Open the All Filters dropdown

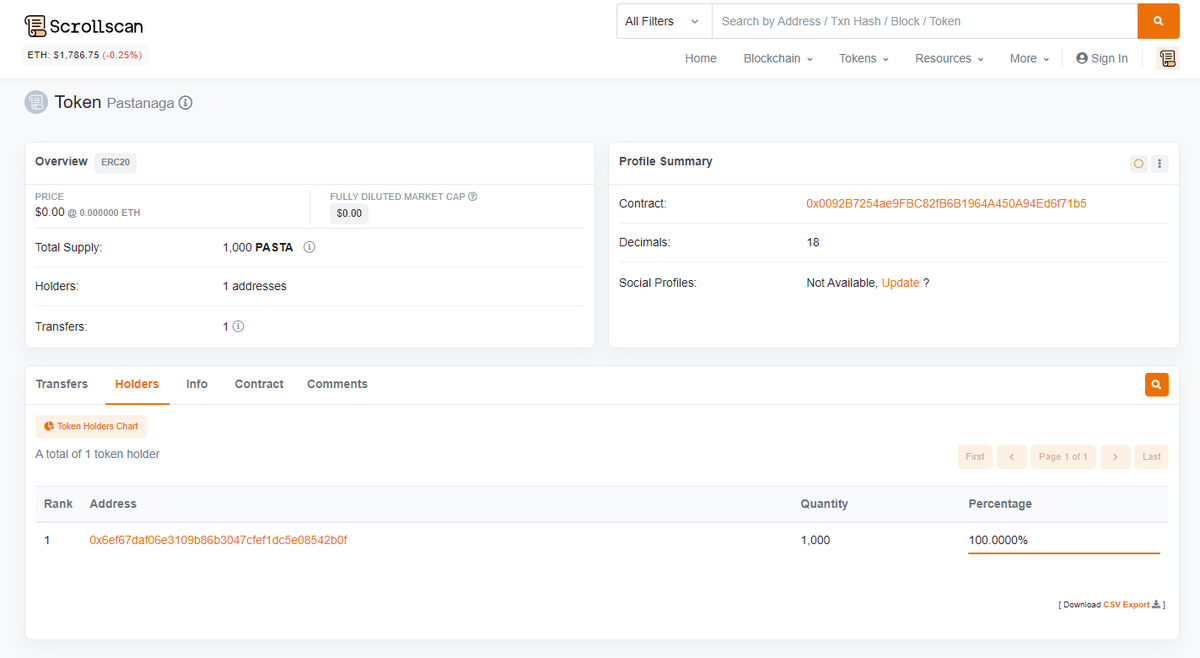click(664, 21)
